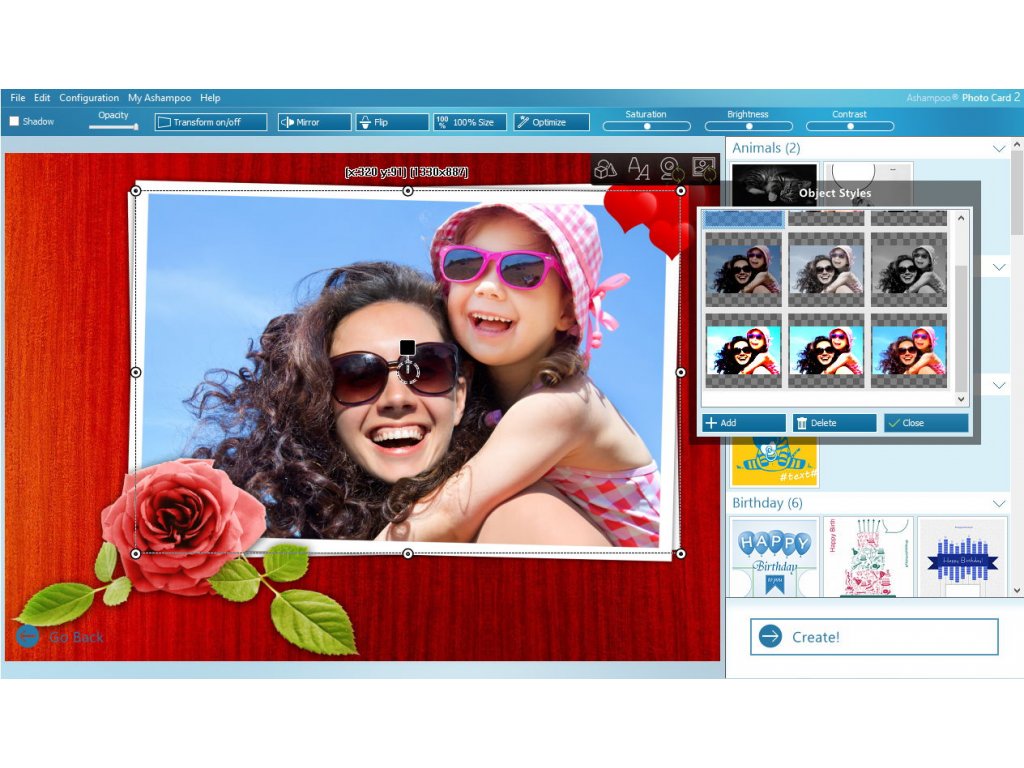Click the bottom-left resize handle of photo

point(136,554)
